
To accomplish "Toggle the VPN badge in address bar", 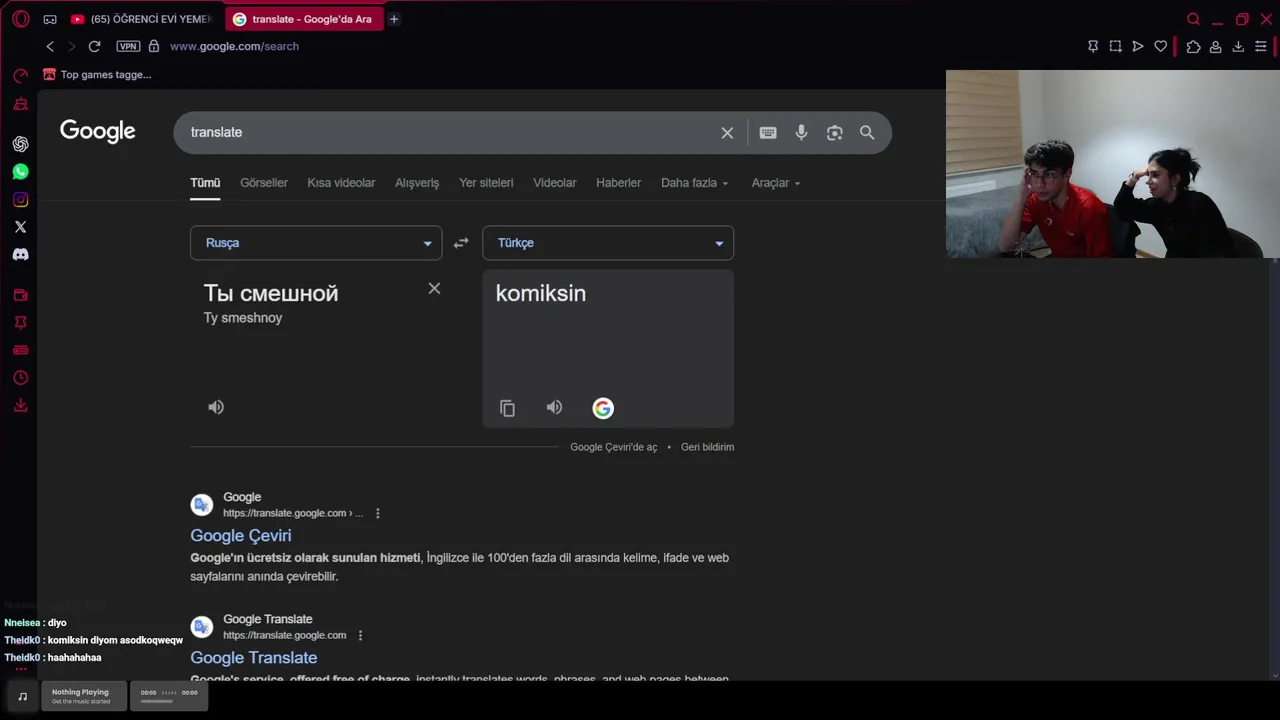I will (x=128, y=46).
